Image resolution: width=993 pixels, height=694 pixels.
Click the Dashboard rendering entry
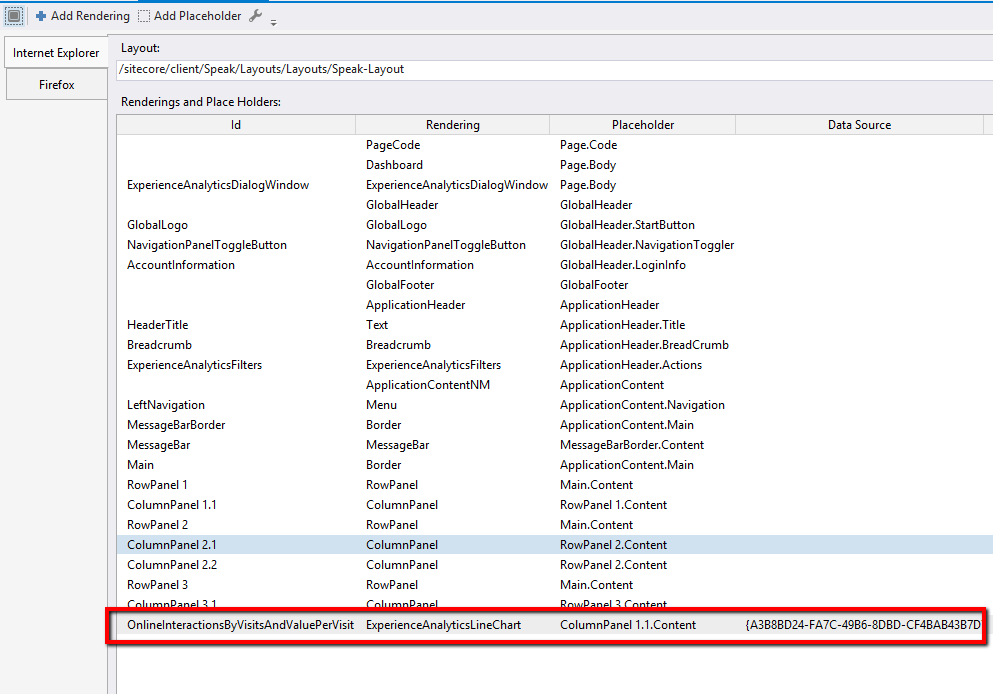394,165
